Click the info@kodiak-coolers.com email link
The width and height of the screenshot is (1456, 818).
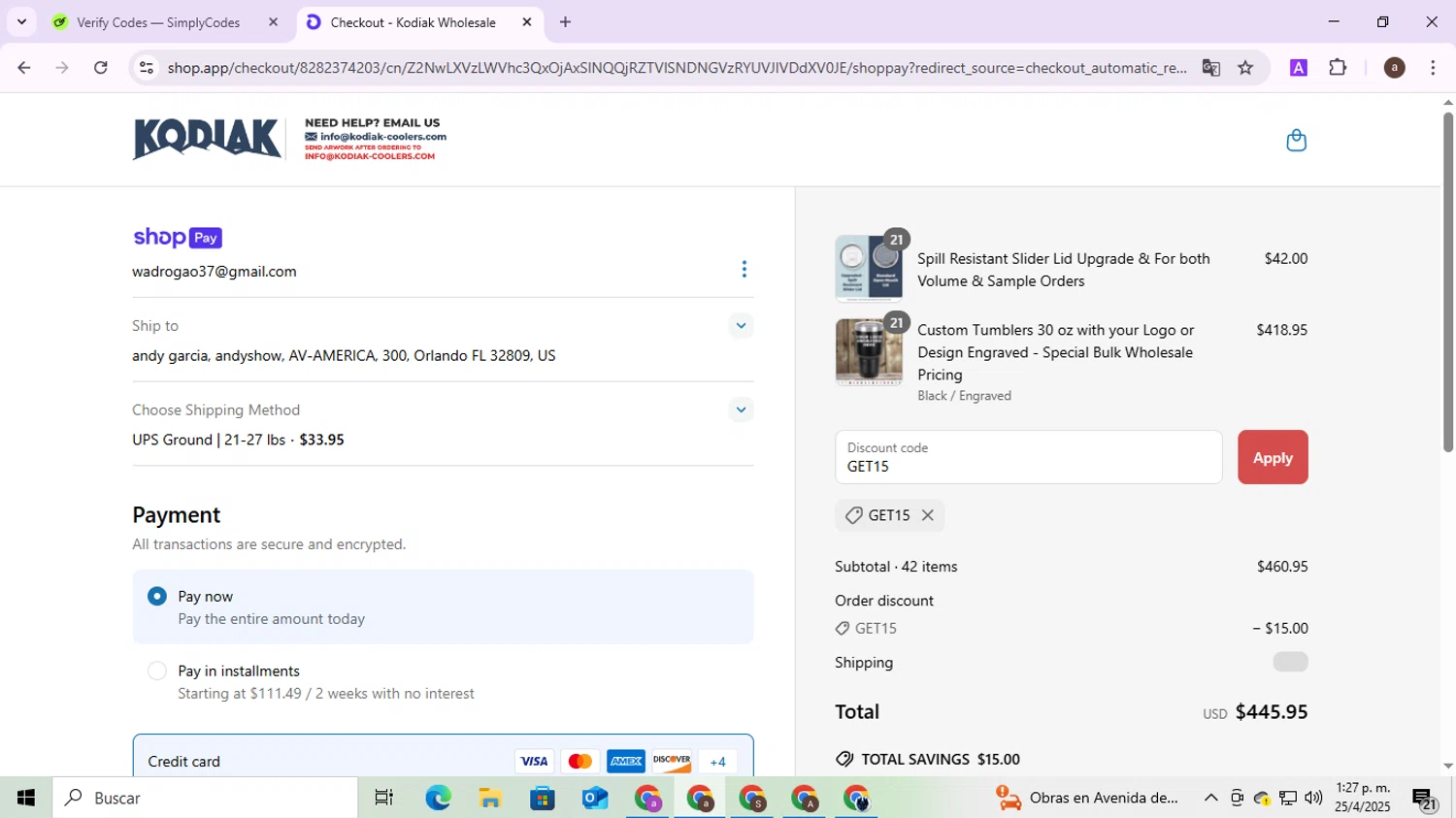coord(383,137)
